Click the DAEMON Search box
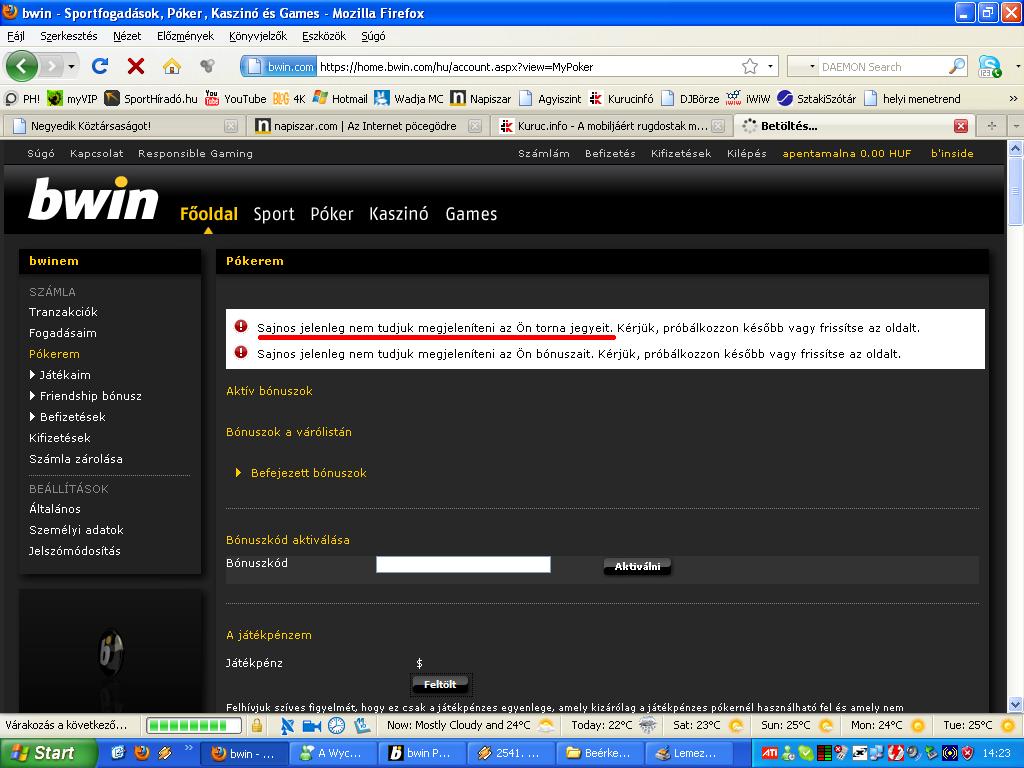The image size is (1024, 768). tap(882, 67)
